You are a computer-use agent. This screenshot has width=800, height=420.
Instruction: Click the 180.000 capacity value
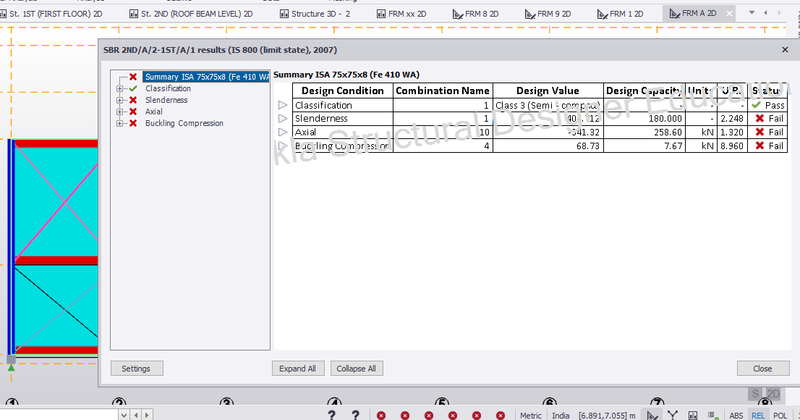pyautogui.click(x=644, y=118)
